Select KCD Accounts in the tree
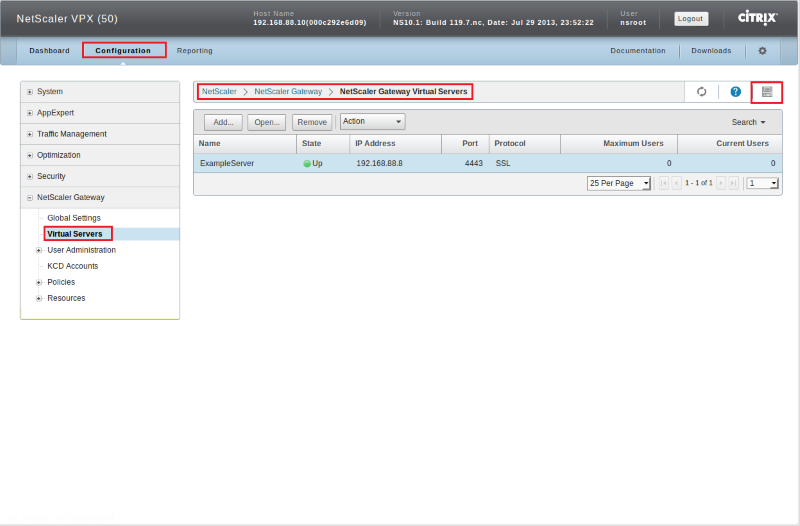 (x=72, y=266)
